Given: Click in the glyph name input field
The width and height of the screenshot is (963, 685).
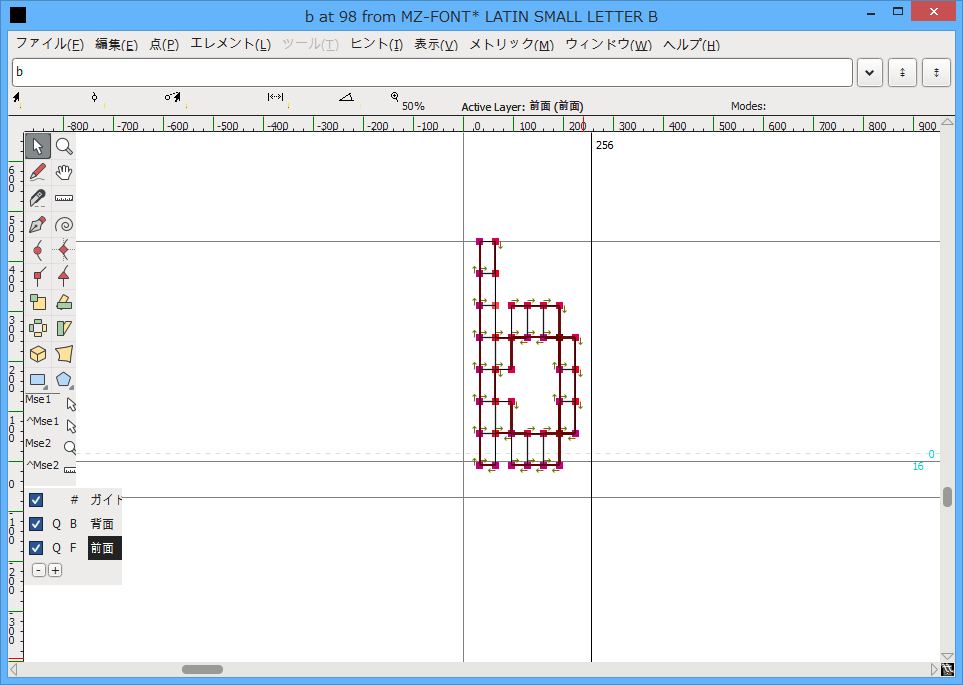Looking at the screenshot, I should pos(432,72).
